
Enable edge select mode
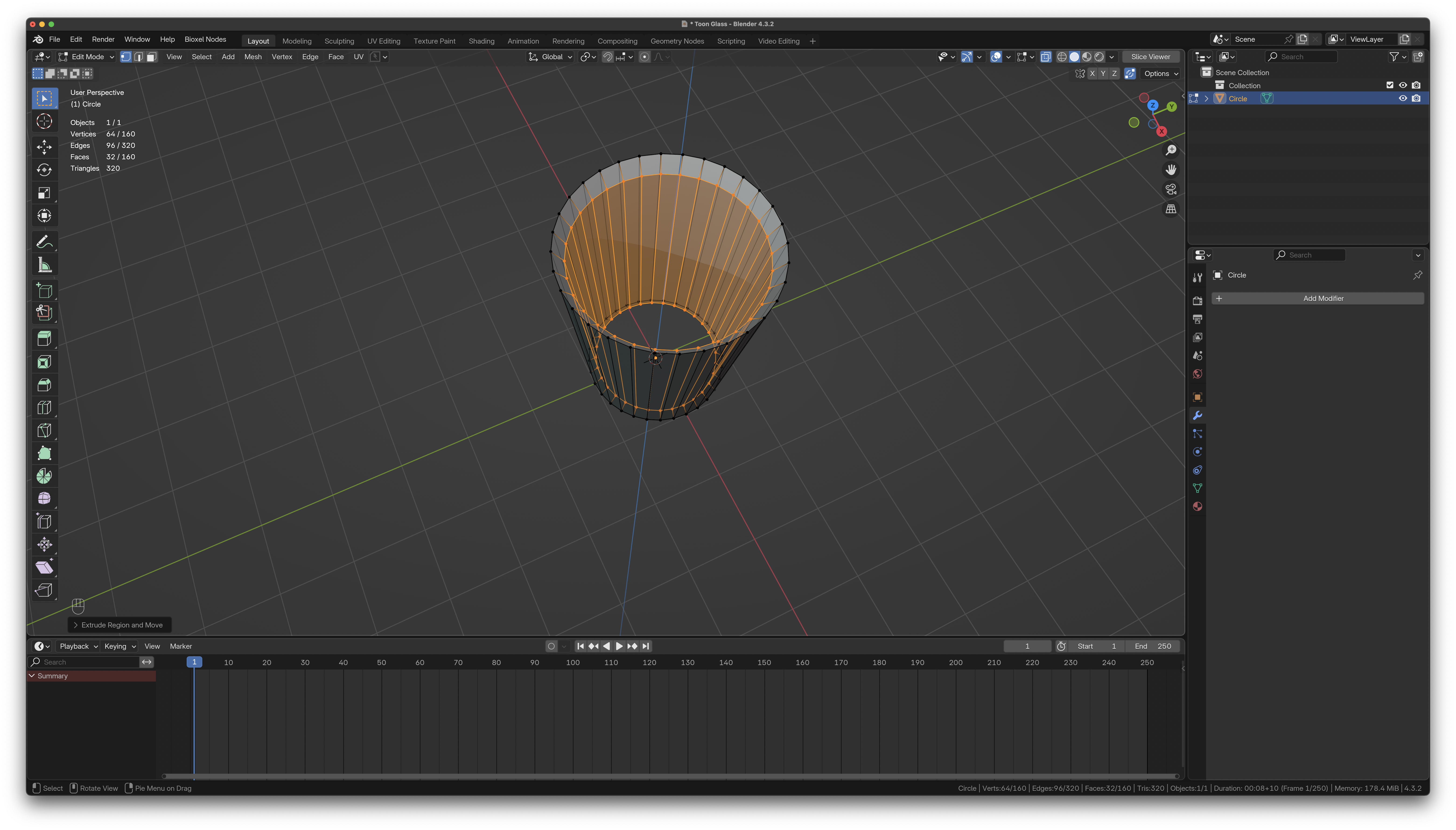[139, 56]
